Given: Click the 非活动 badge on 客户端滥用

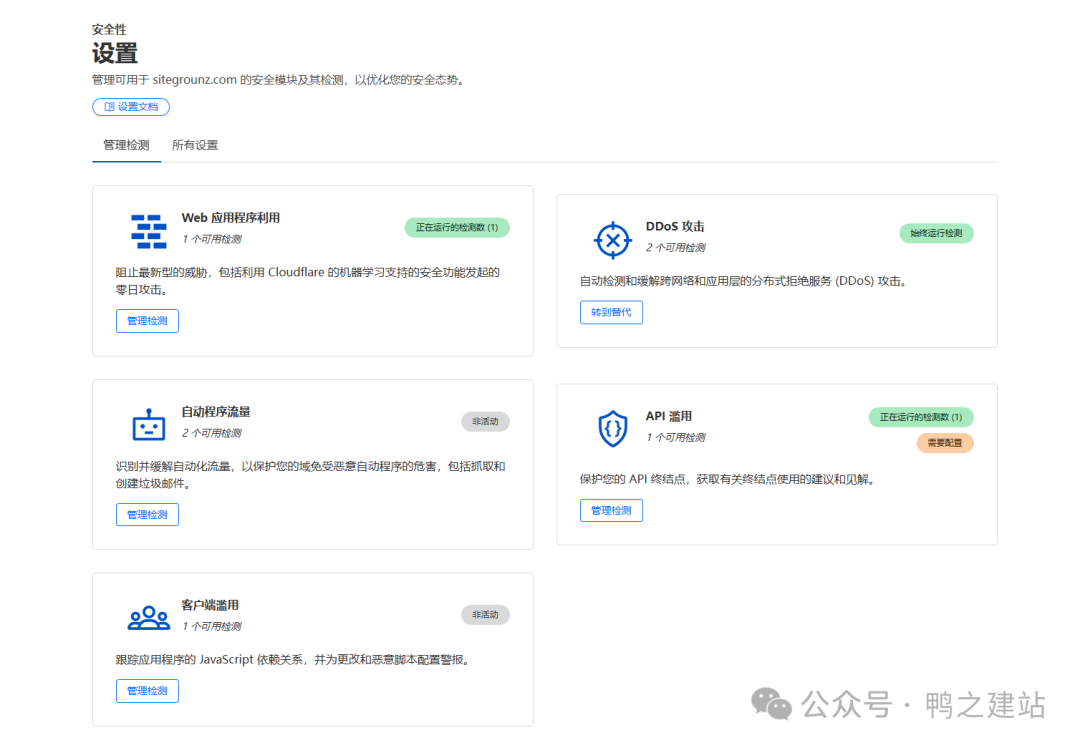Looking at the screenshot, I should pyautogui.click(x=485, y=615).
